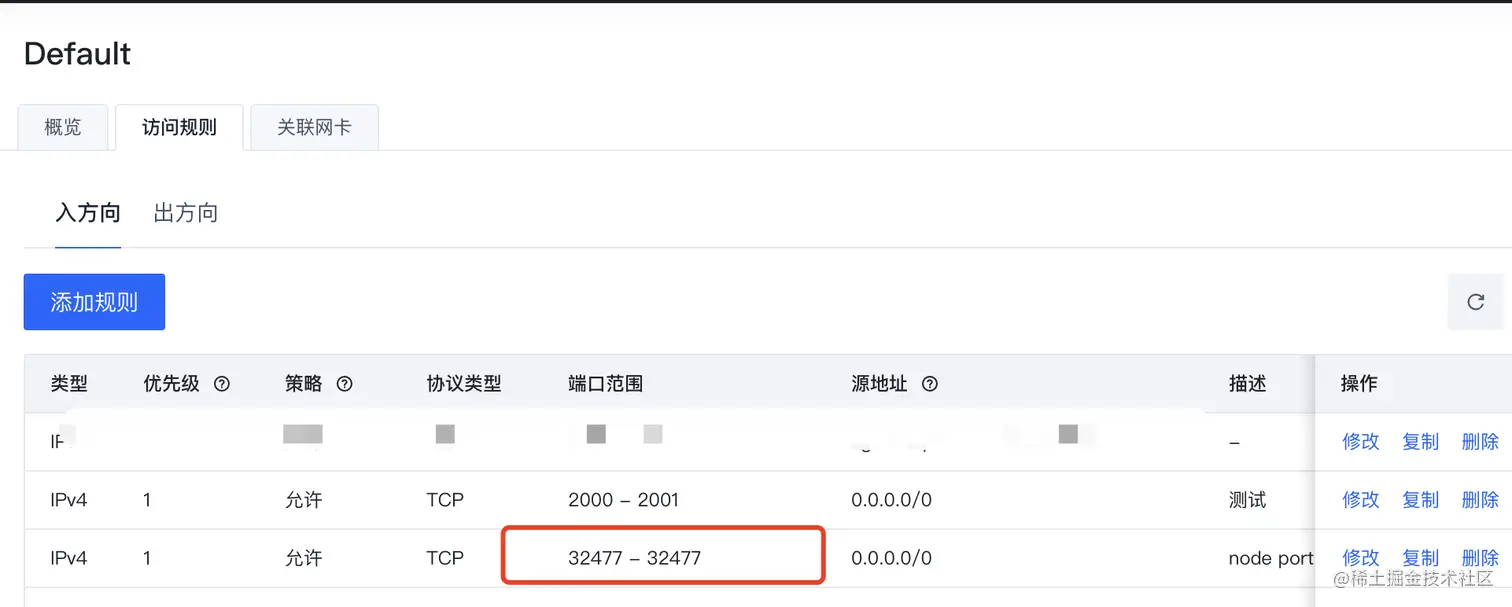Click the 2000 – 2001 port range cell
Image resolution: width=1512 pixels, height=607 pixels.
pyautogui.click(x=623, y=499)
